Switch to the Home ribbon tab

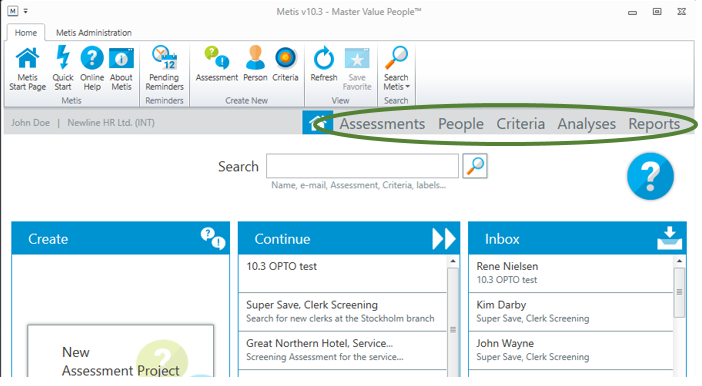(x=26, y=33)
